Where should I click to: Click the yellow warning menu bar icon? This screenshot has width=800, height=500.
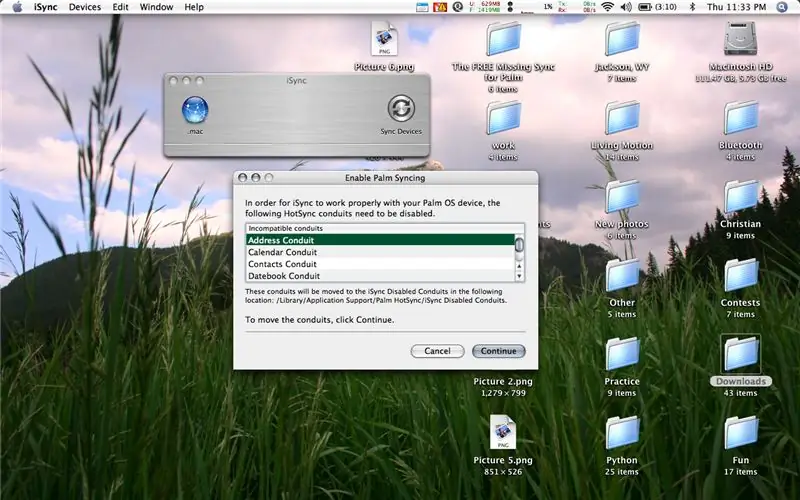coord(440,7)
